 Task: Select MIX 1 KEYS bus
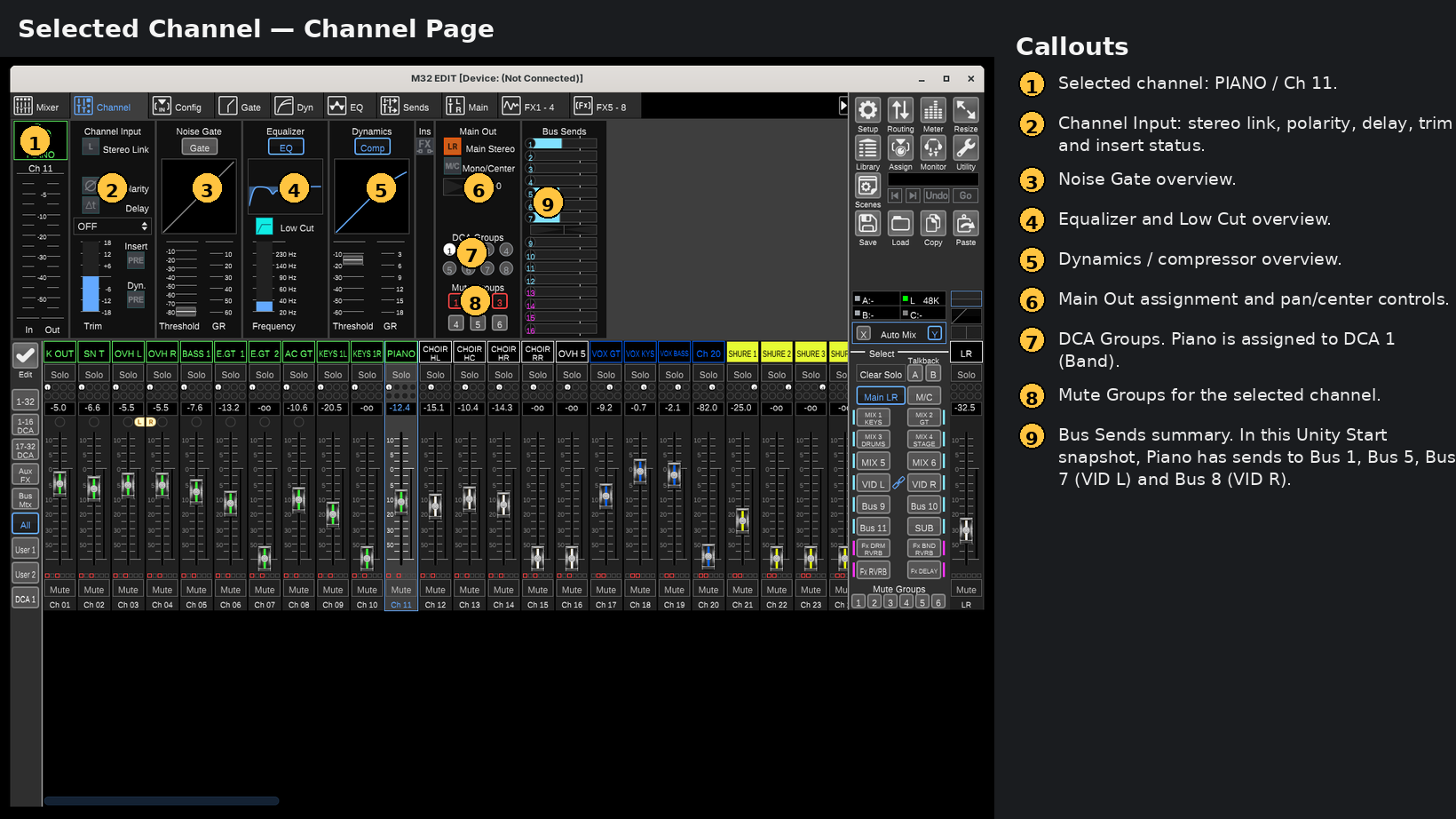point(873,417)
